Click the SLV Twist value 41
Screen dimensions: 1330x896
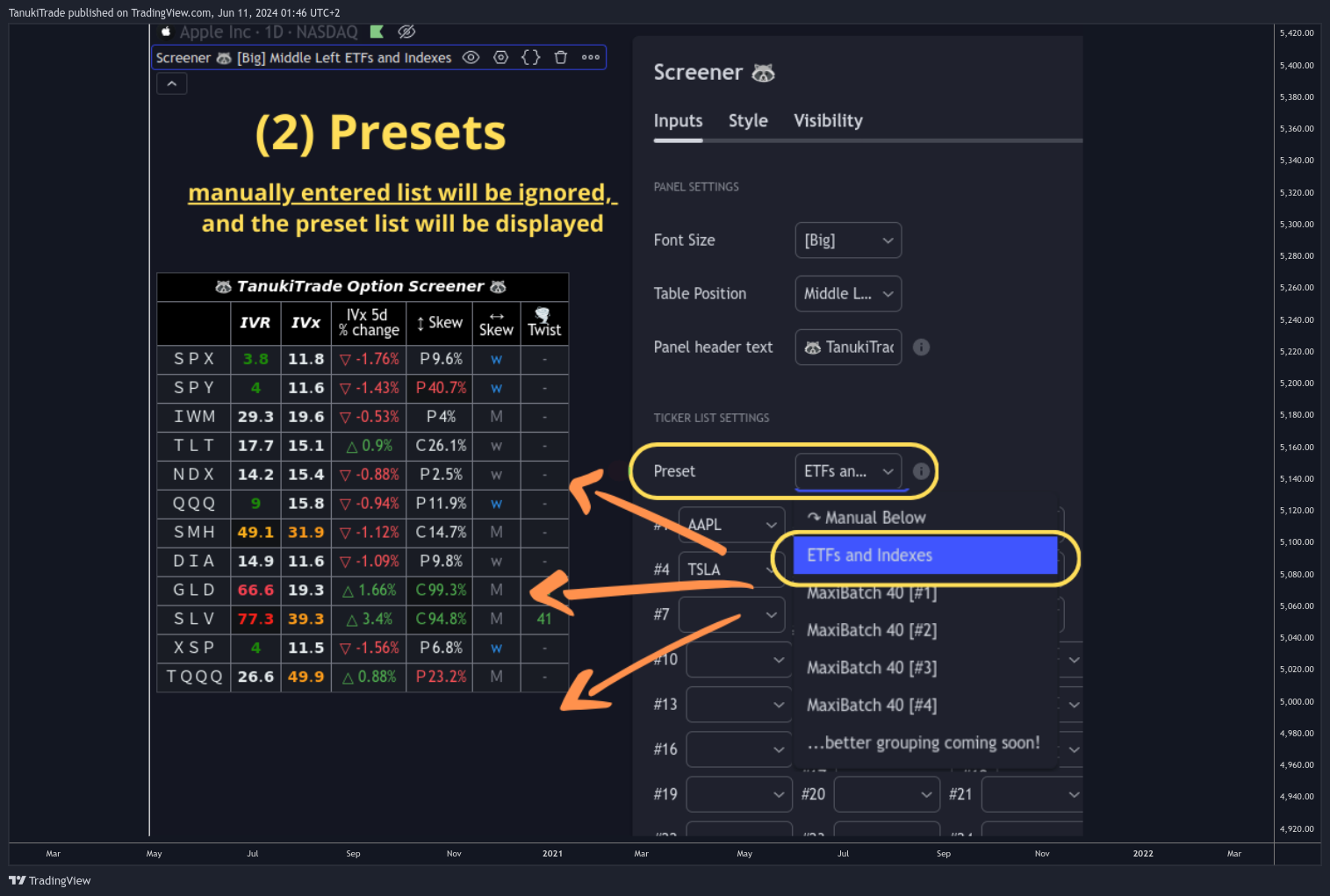tap(544, 619)
